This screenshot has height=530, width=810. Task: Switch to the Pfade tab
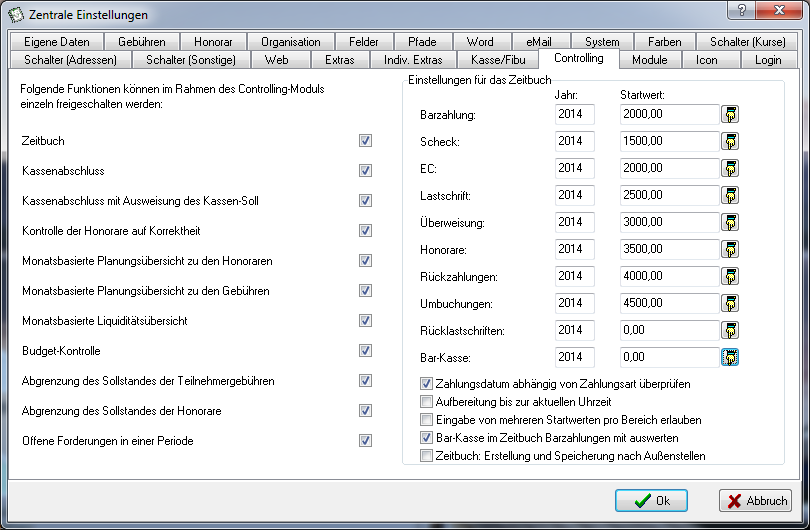point(423,42)
